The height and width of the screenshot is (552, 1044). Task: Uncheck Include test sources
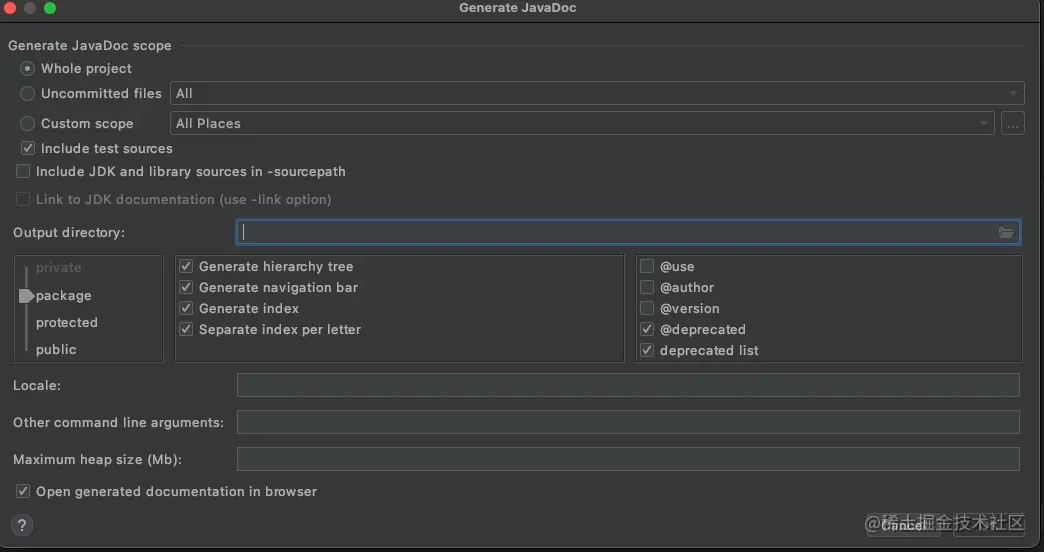28,148
